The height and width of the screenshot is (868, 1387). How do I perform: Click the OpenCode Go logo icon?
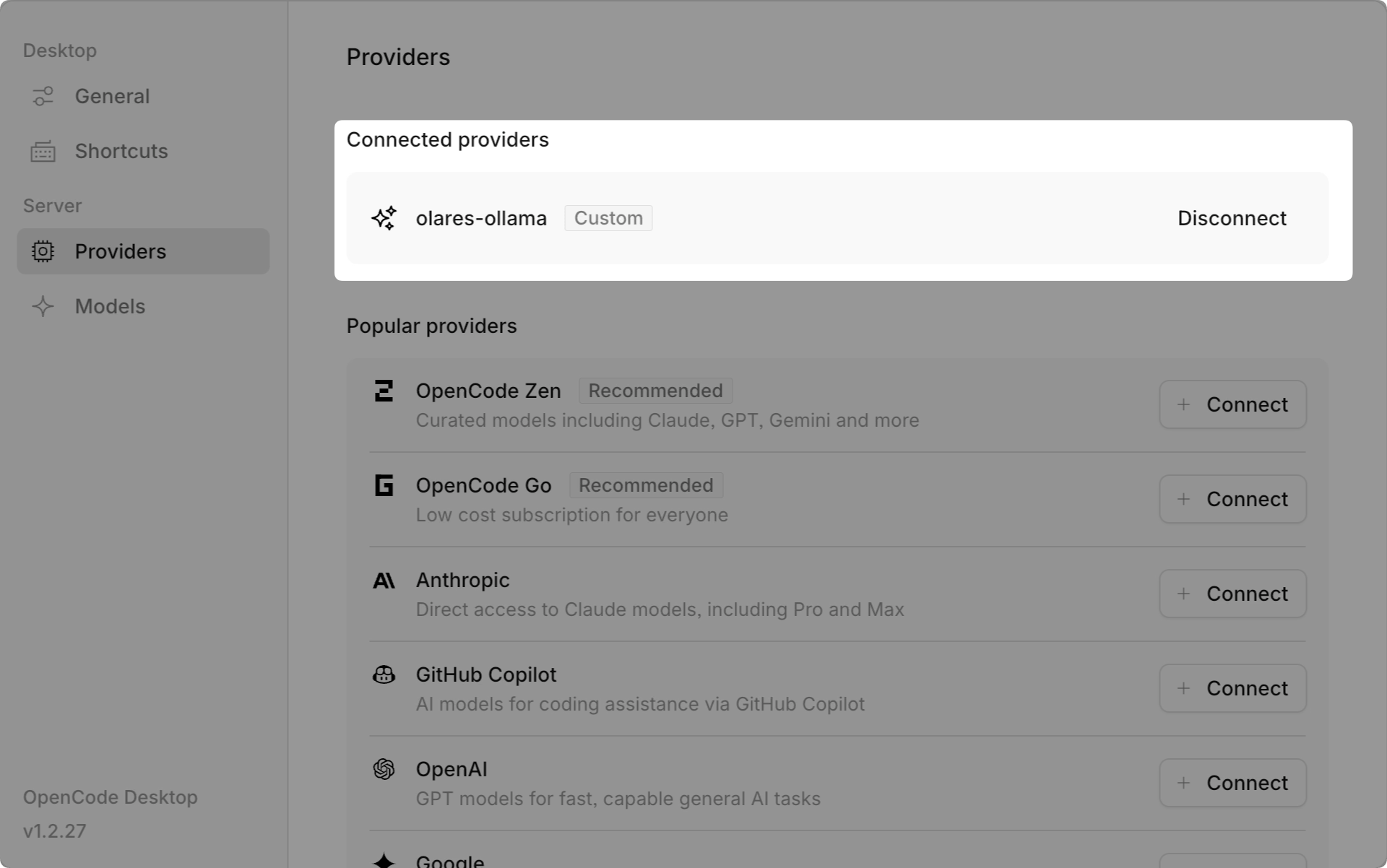tap(384, 485)
